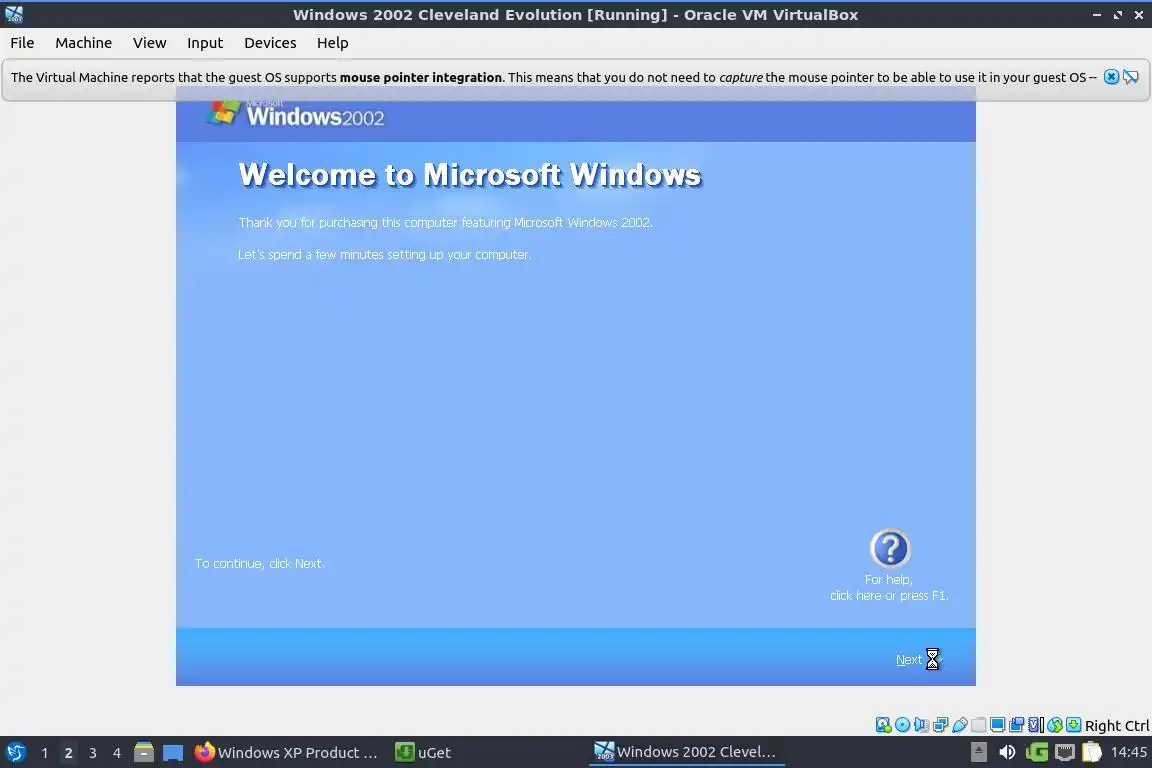Image resolution: width=1152 pixels, height=768 pixels.
Task: Switch to workspace 3
Action: coord(93,753)
